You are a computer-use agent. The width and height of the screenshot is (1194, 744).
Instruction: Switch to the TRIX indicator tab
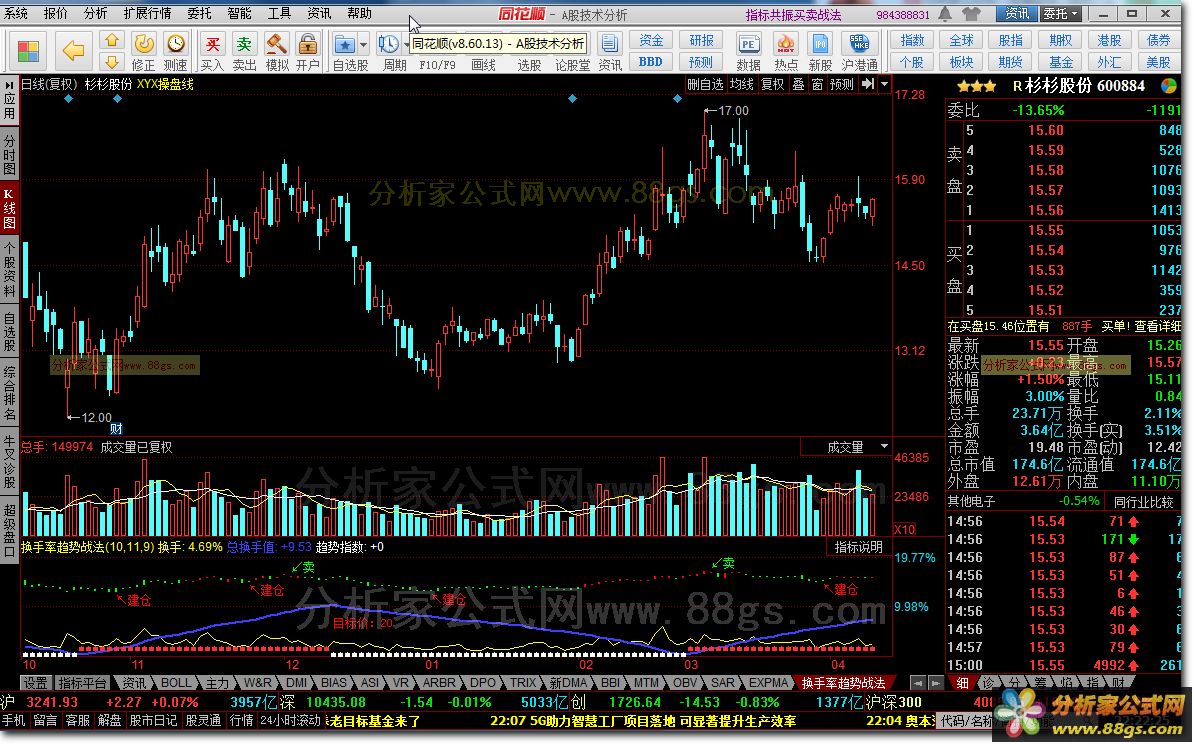click(x=523, y=683)
